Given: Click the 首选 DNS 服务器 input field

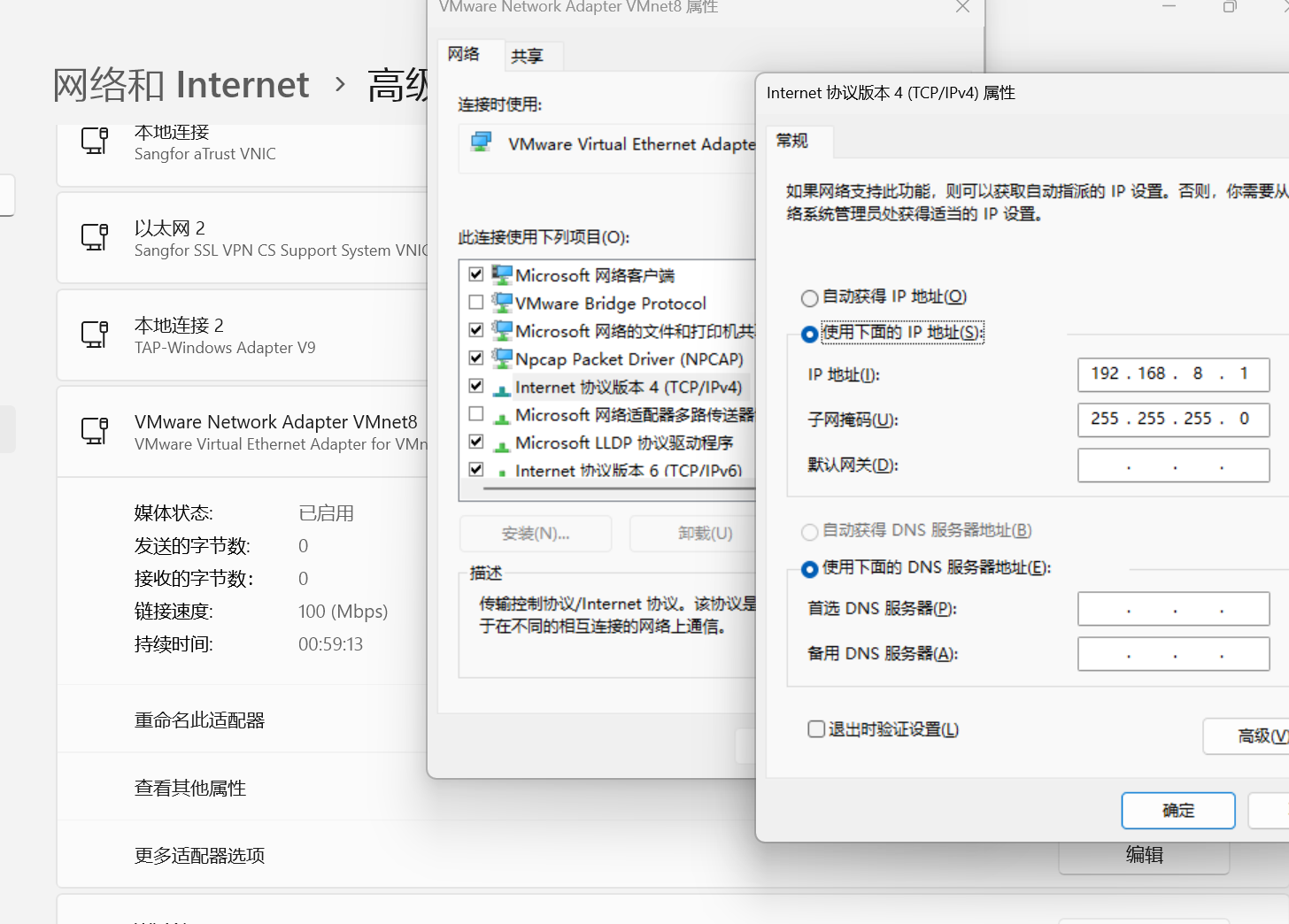Looking at the screenshot, I should coord(1174,609).
